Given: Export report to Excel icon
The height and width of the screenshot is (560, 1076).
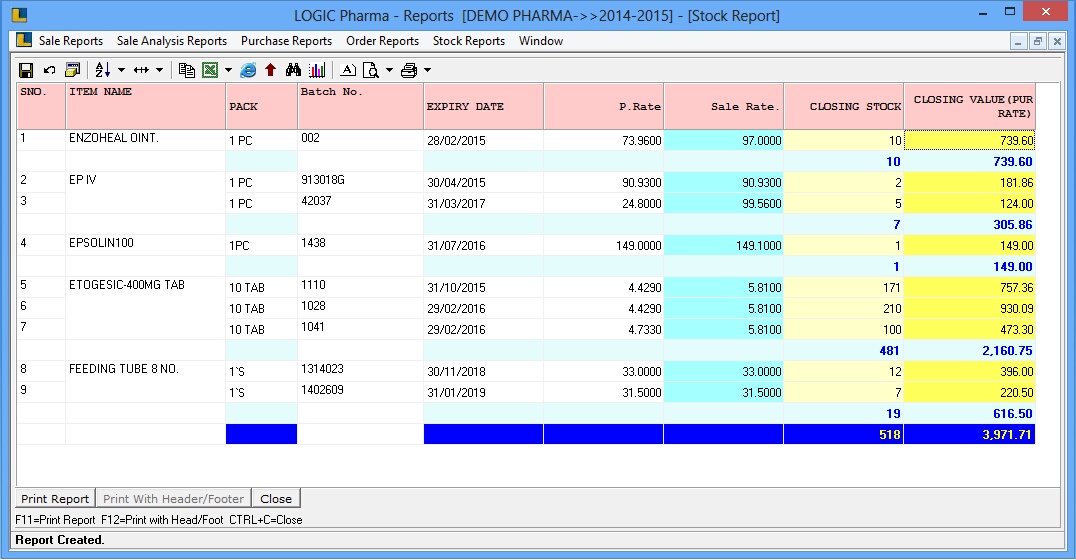Looking at the screenshot, I should (x=210, y=70).
